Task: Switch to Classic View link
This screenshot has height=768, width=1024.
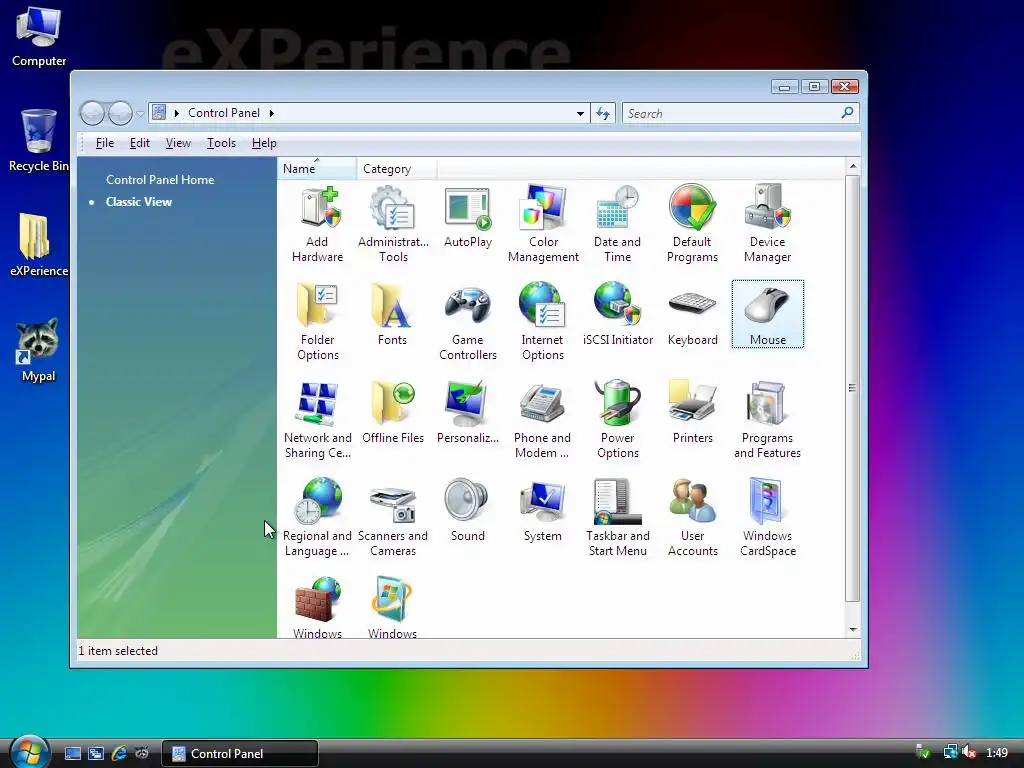Action: coord(139,202)
